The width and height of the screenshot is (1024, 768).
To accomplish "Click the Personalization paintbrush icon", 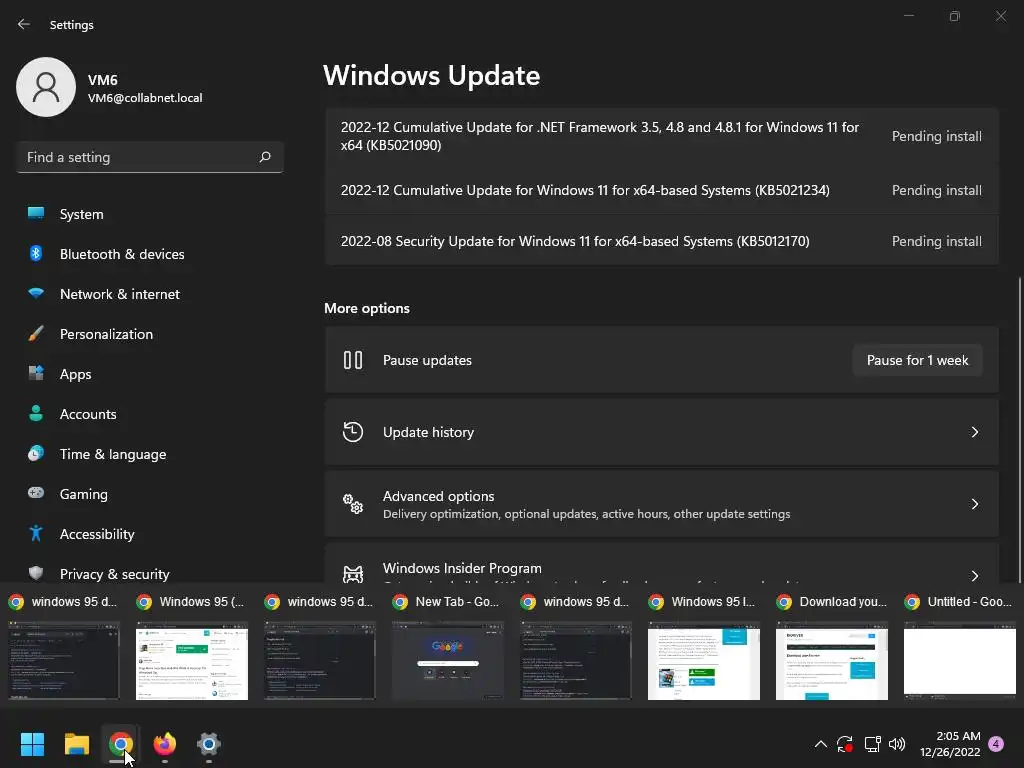I will coord(36,334).
